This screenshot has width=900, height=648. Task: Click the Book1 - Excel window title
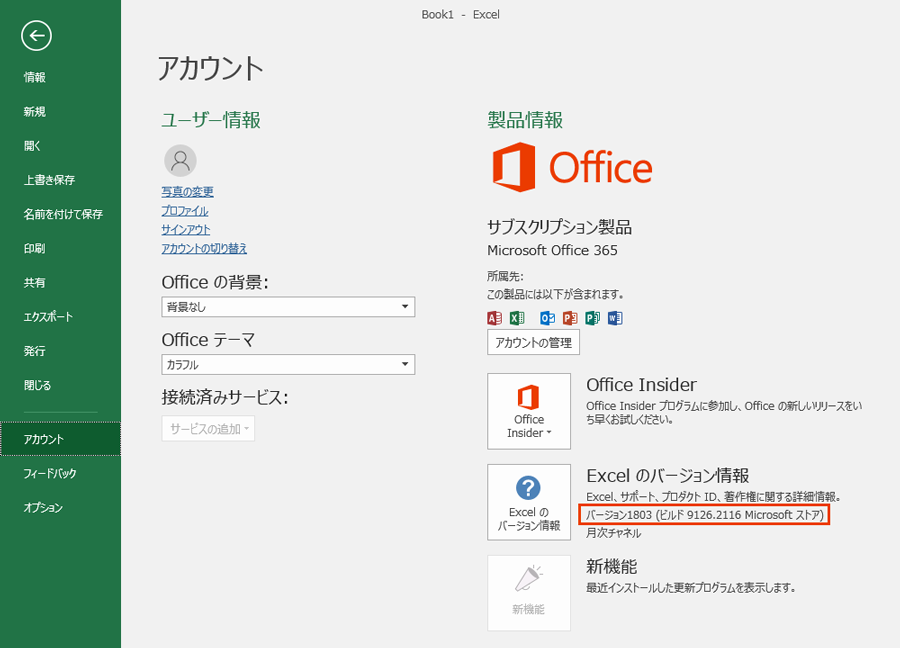pyautogui.click(x=460, y=14)
